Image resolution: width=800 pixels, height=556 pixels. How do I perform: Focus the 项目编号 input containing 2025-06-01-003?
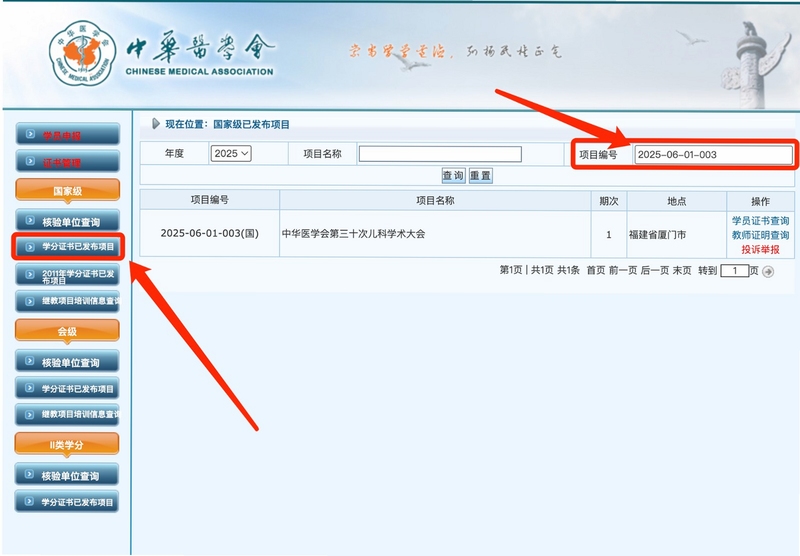713,155
